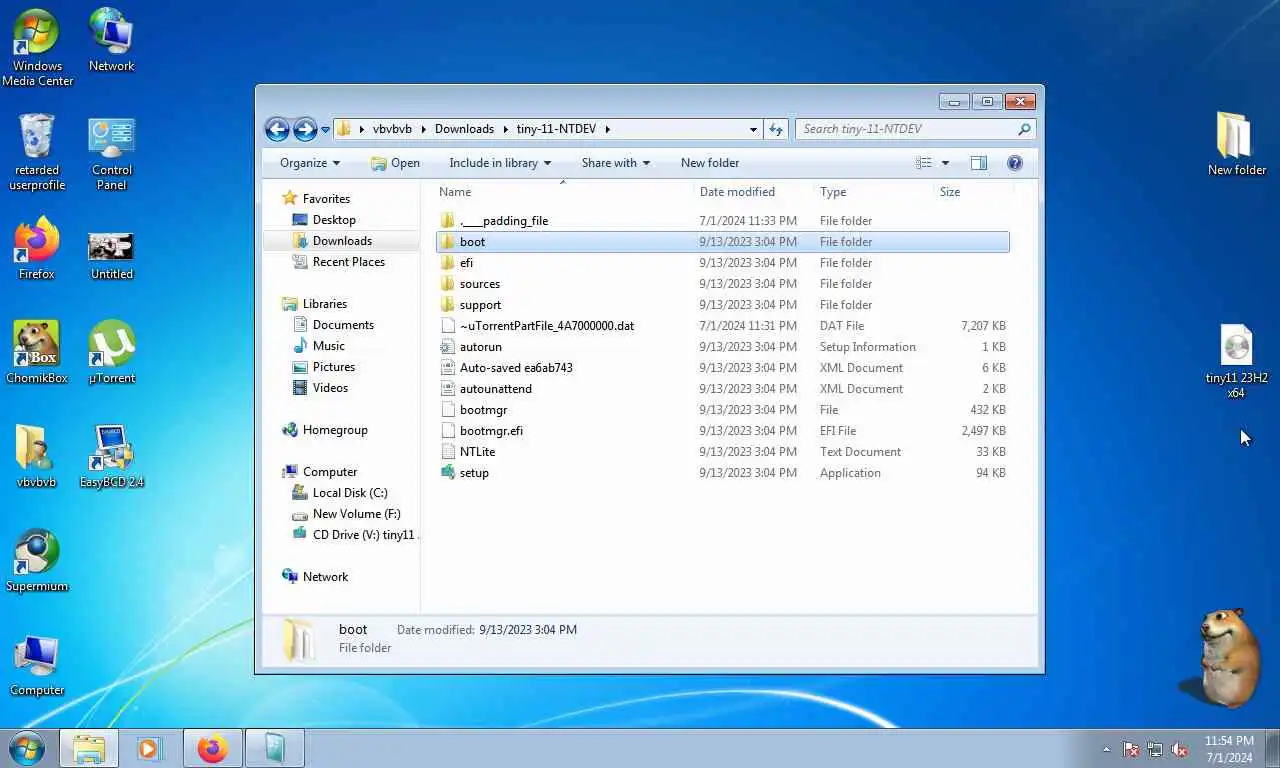Screen dimensions: 1280x768
Task: Open Local Disk (C:) in navigation pane
Action: [350, 493]
